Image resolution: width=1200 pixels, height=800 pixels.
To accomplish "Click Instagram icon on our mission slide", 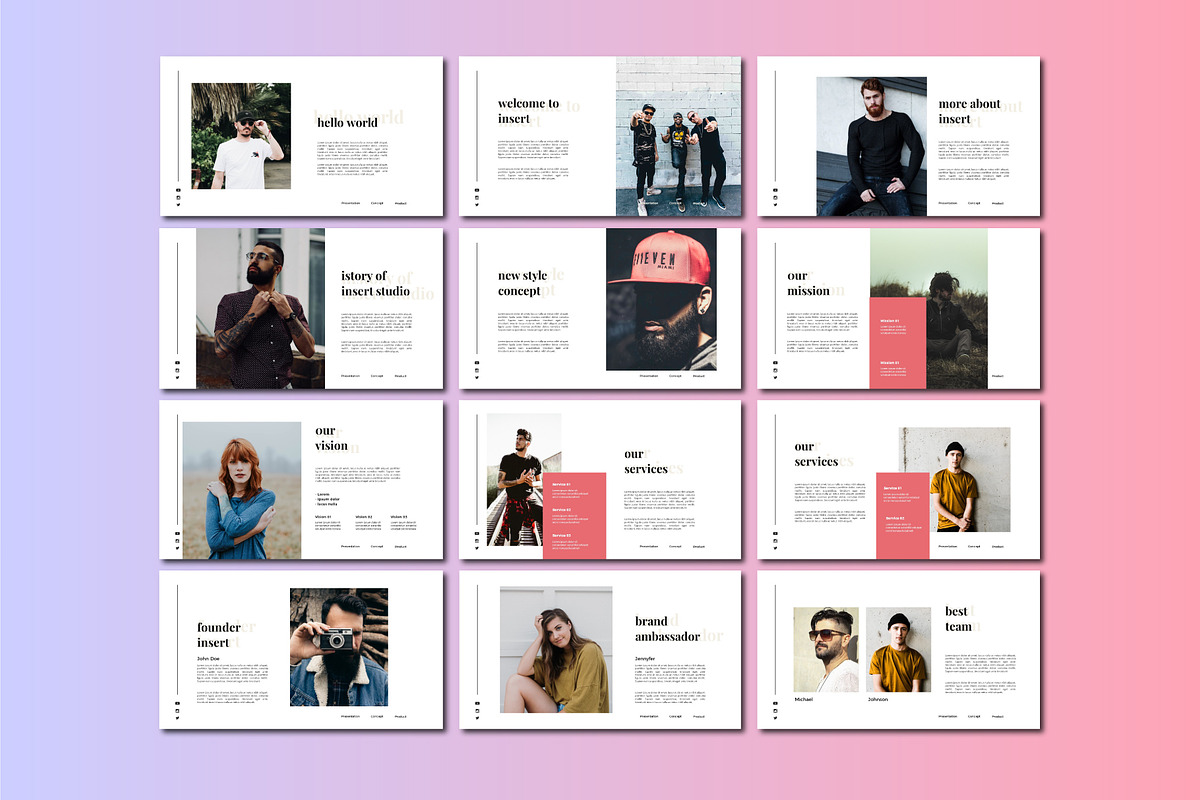I will coord(775,371).
